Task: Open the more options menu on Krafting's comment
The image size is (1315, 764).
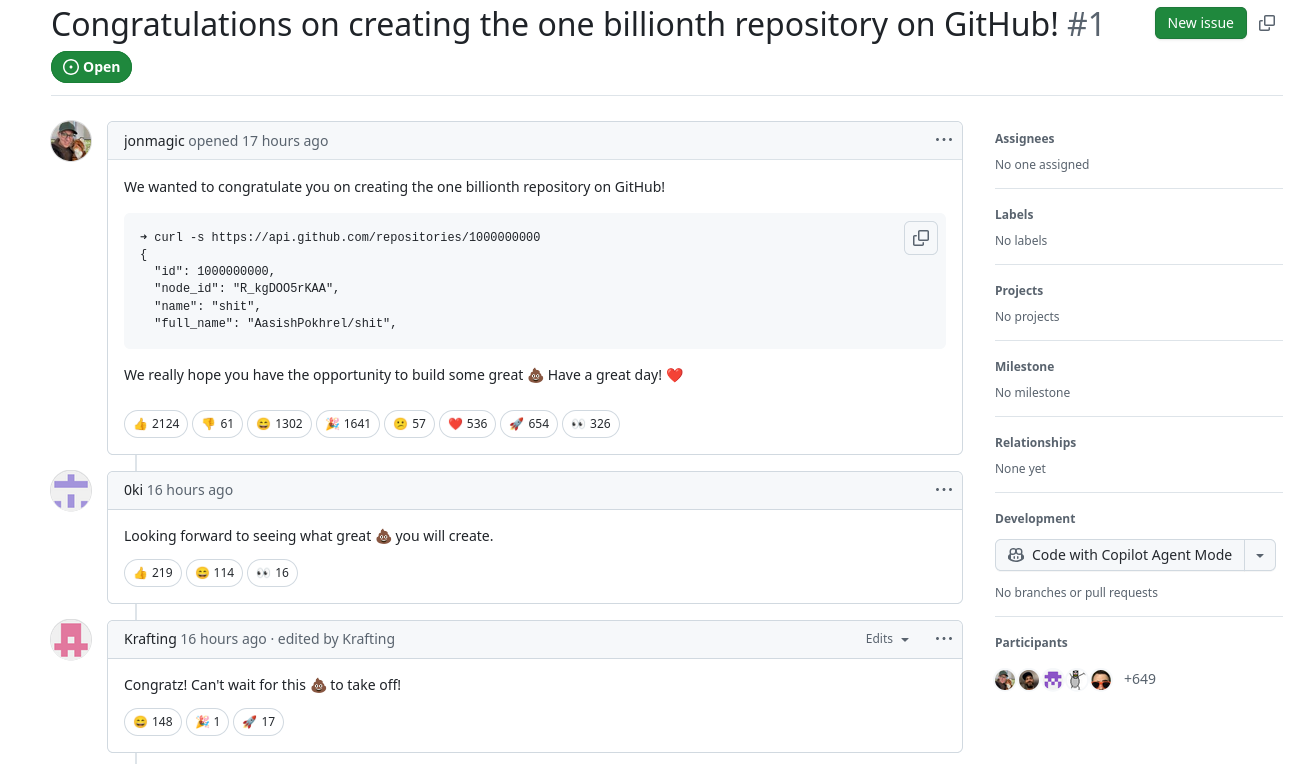Action: [944, 638]
